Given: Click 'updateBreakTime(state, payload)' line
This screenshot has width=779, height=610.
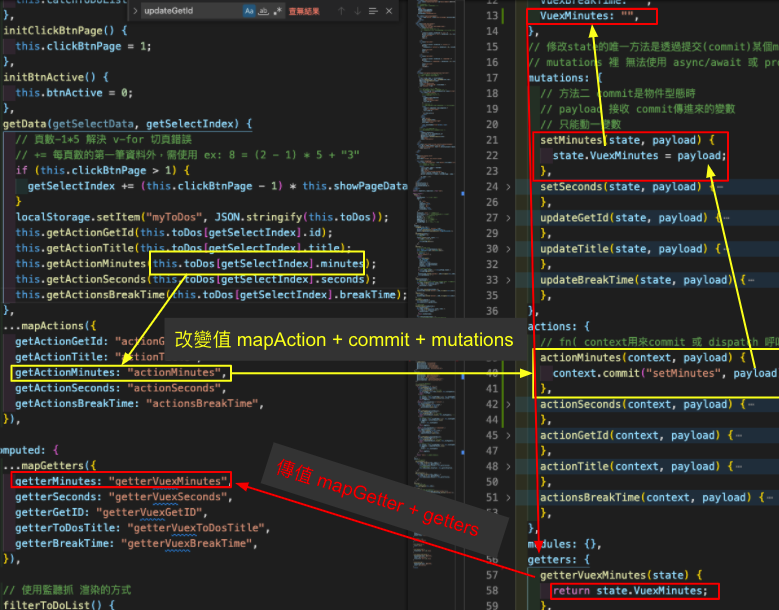Looking at the screenshot, I should click(x=636, y=280).
